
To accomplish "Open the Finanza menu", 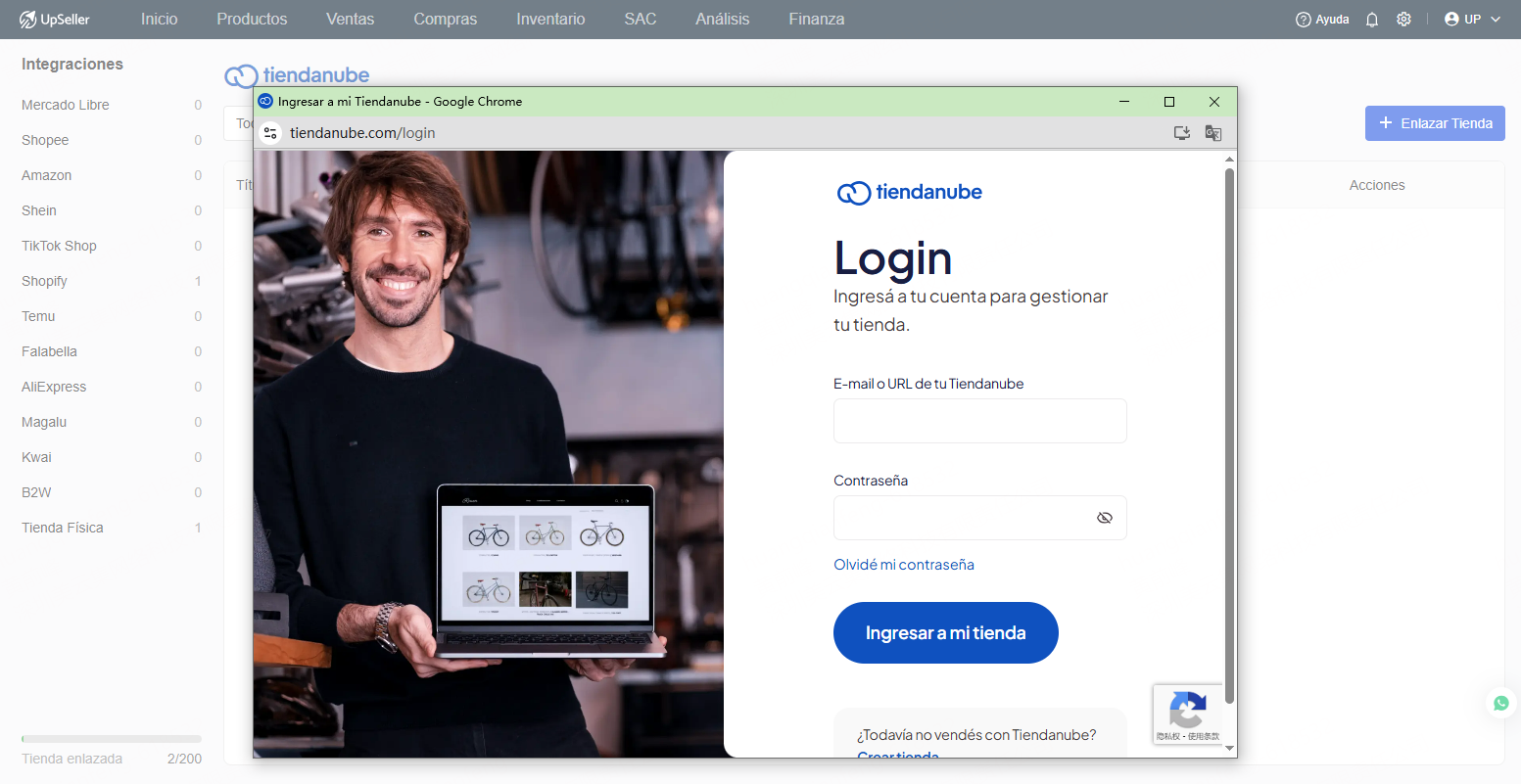I will coord(817,20).
